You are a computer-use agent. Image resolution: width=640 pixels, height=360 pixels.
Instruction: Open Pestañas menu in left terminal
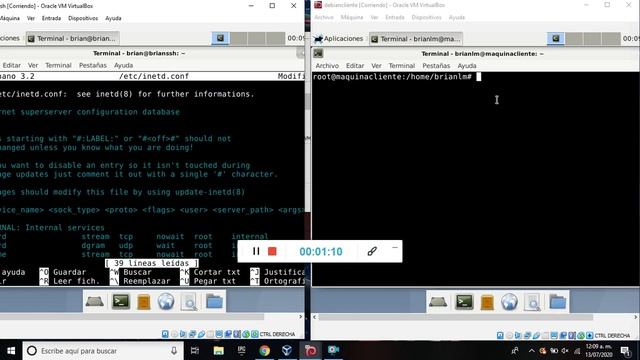click(93, 65)
